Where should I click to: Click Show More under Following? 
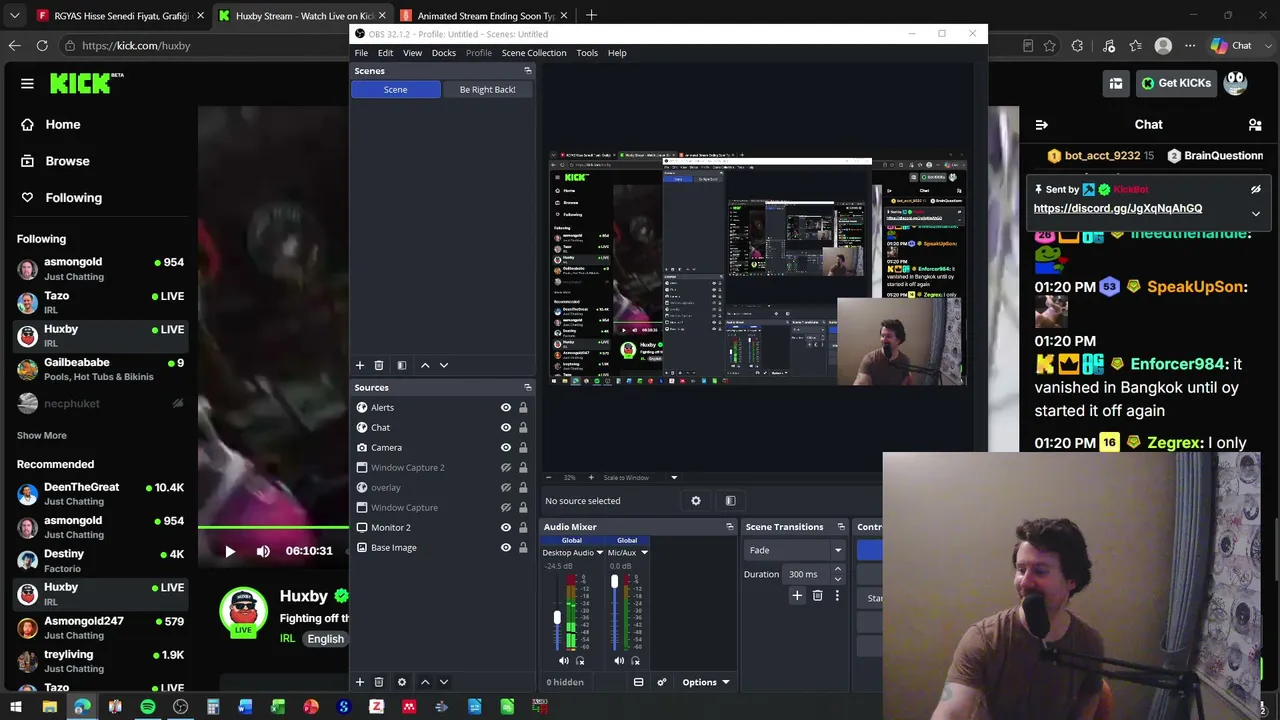[x=42, y=436]
